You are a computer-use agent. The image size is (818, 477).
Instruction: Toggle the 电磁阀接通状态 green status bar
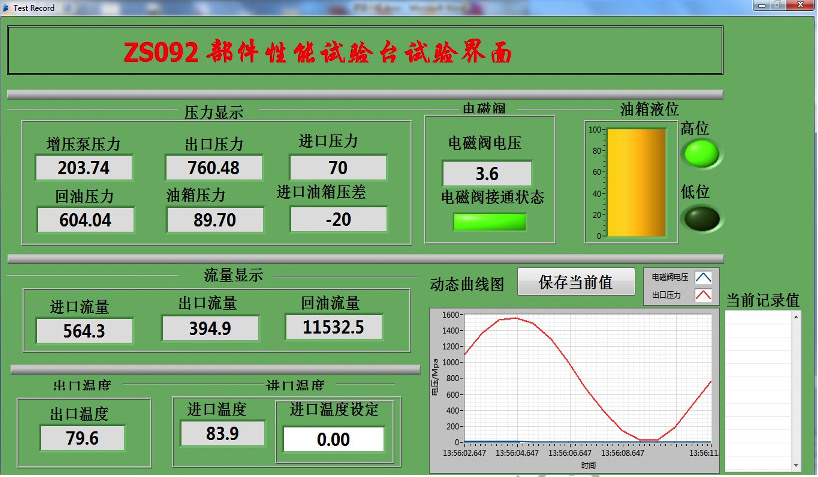pos(489,221)
